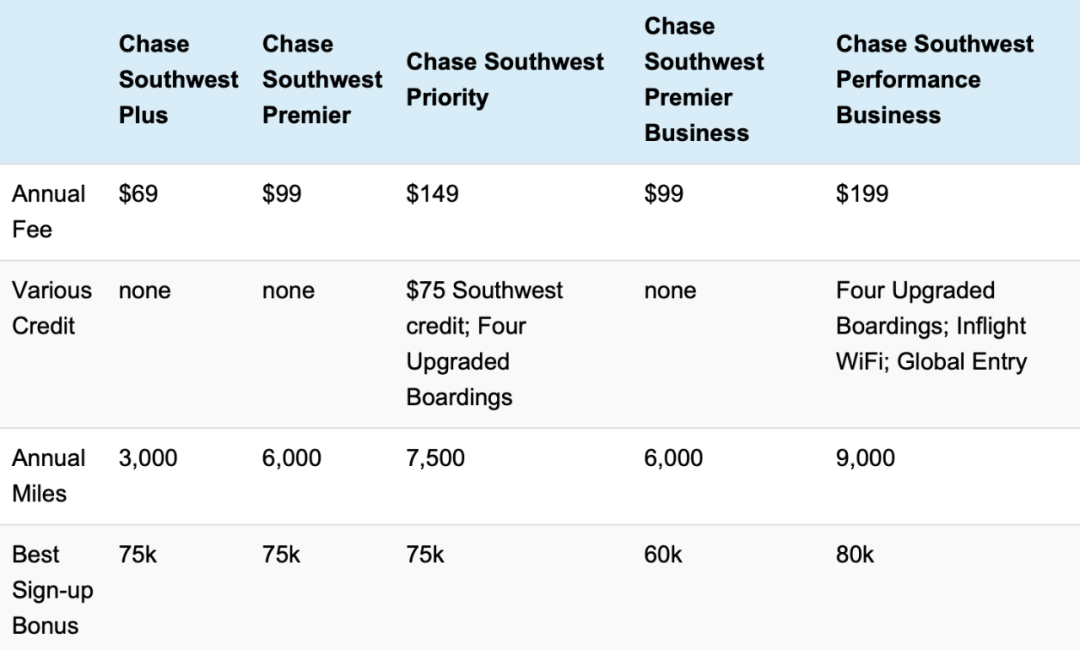
Task: Click the Chase Southwest Priority header
Action: pos(505,79)
